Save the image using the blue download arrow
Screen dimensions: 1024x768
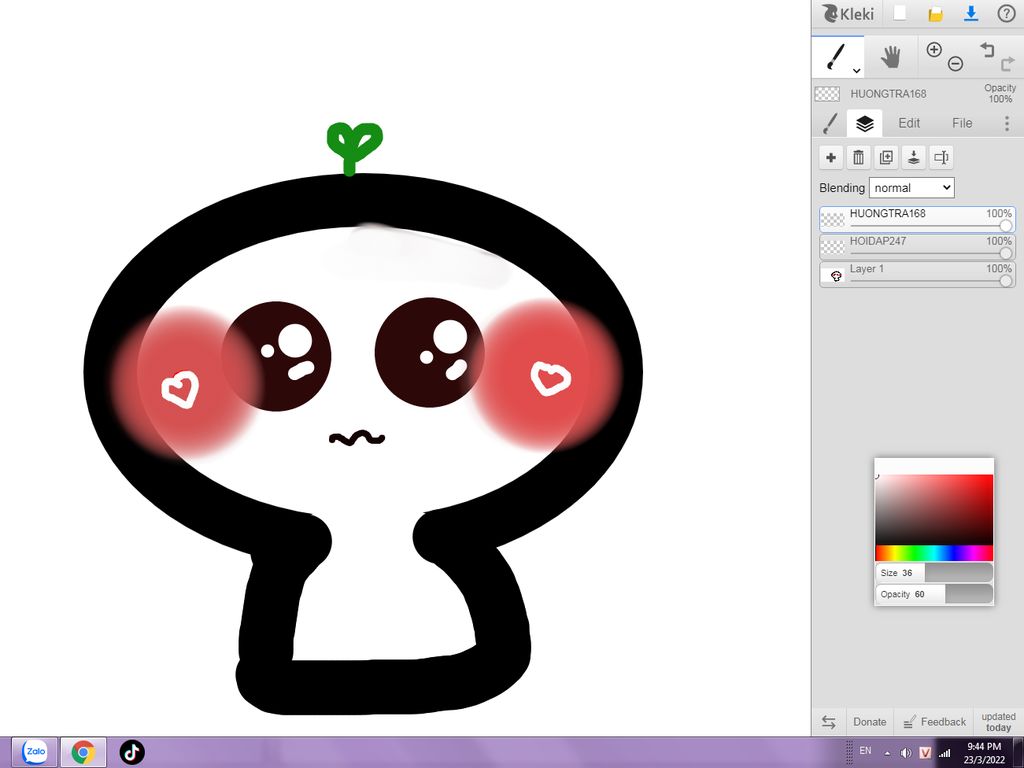pyautogui.click(x=971, y=14)
